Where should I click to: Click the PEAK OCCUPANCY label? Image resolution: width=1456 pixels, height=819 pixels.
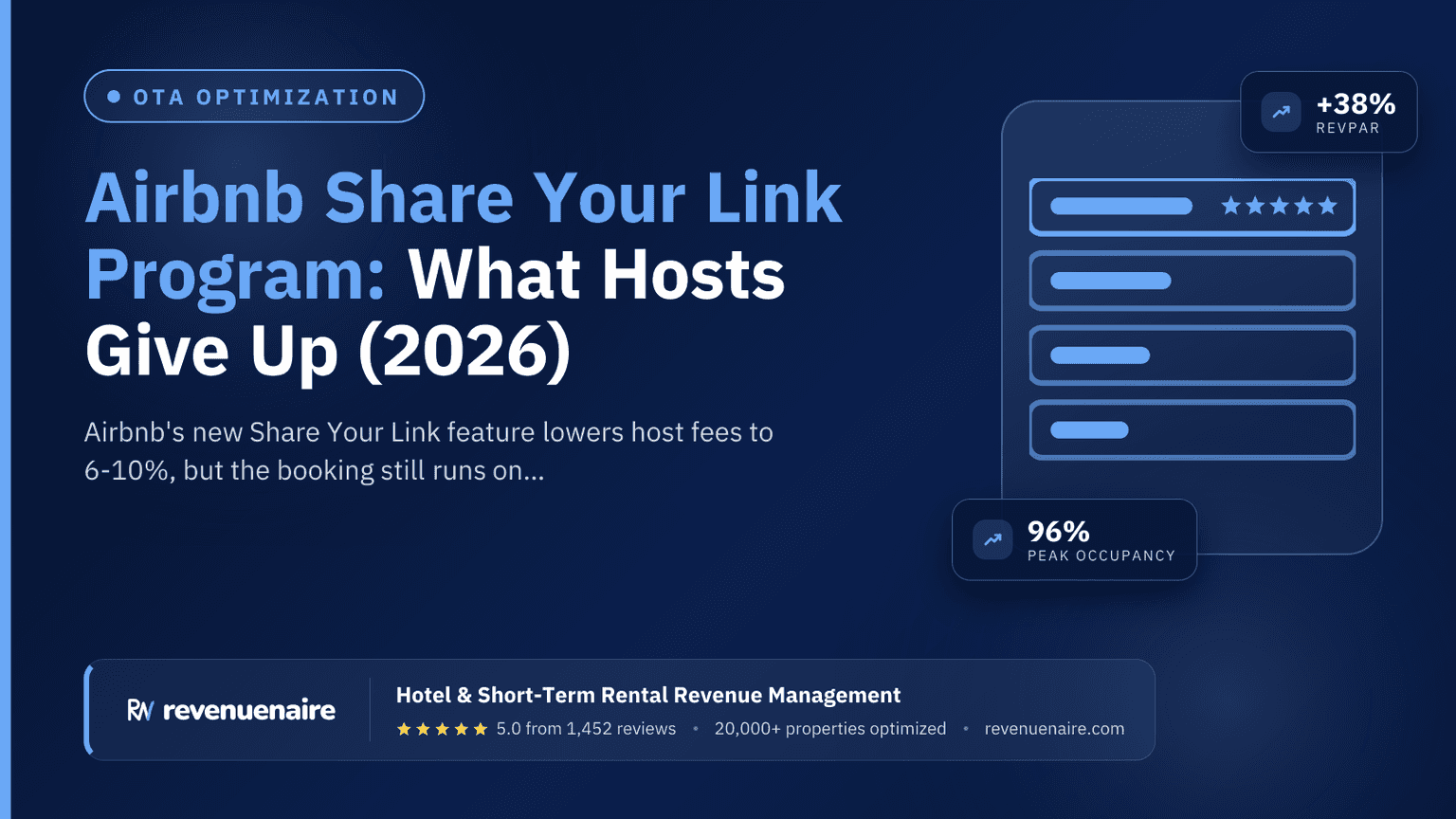click(x=1101, y=555)
